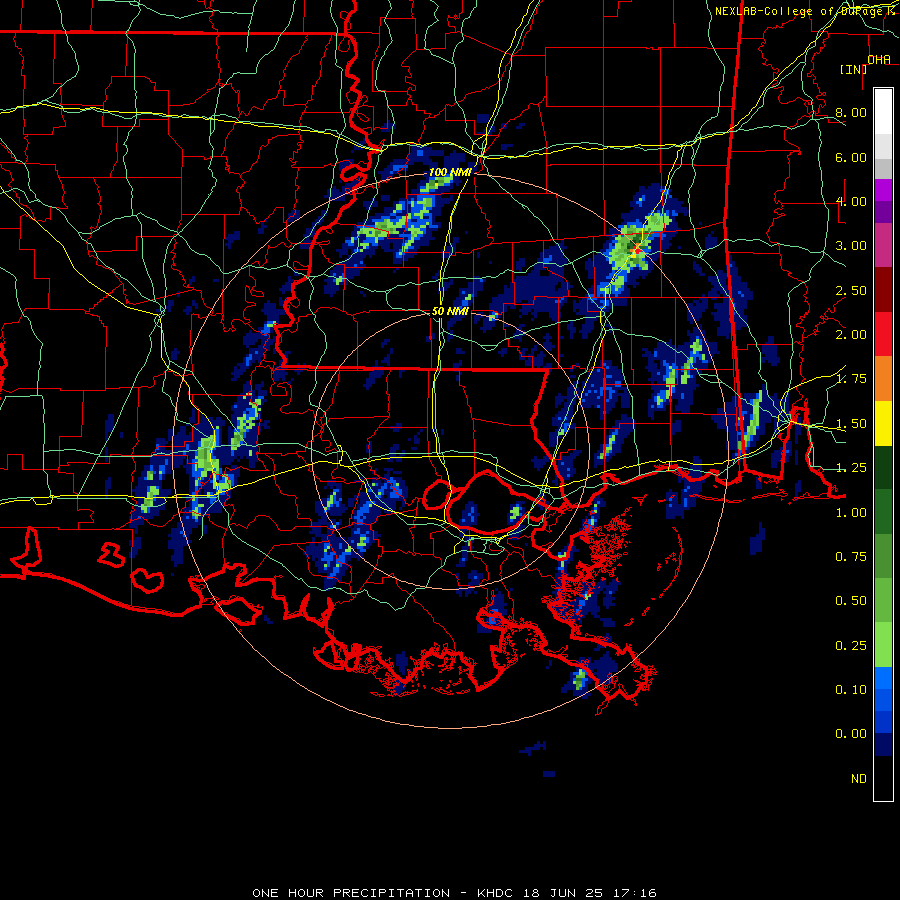Click the "50 NMI" range ring label
The width and height of the screenshot is (900, 900).
pyautogui.click(x=451, y=311)
